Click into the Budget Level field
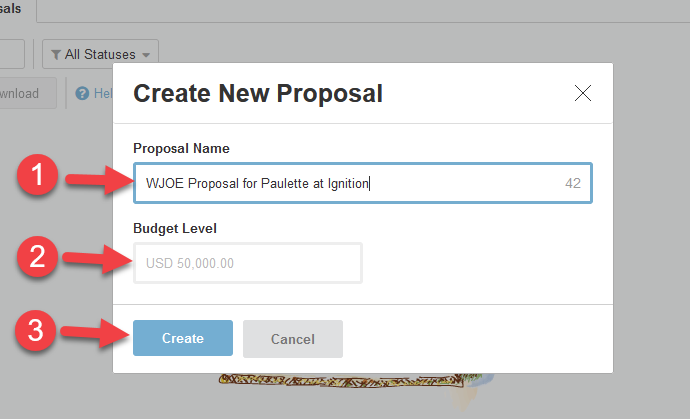This screenshot has height=419, width=690. pos(247,263)
